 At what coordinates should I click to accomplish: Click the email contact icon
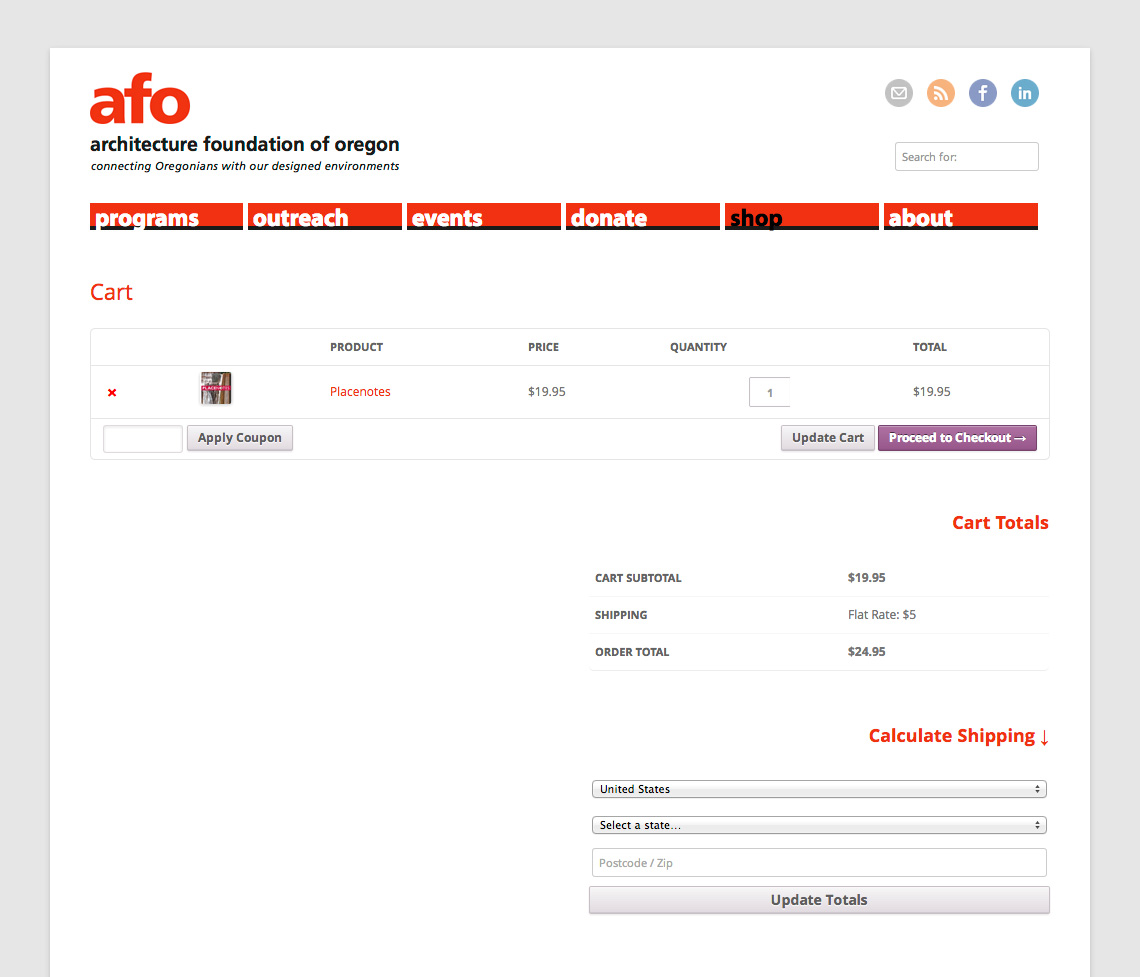[x=899, y=93]
